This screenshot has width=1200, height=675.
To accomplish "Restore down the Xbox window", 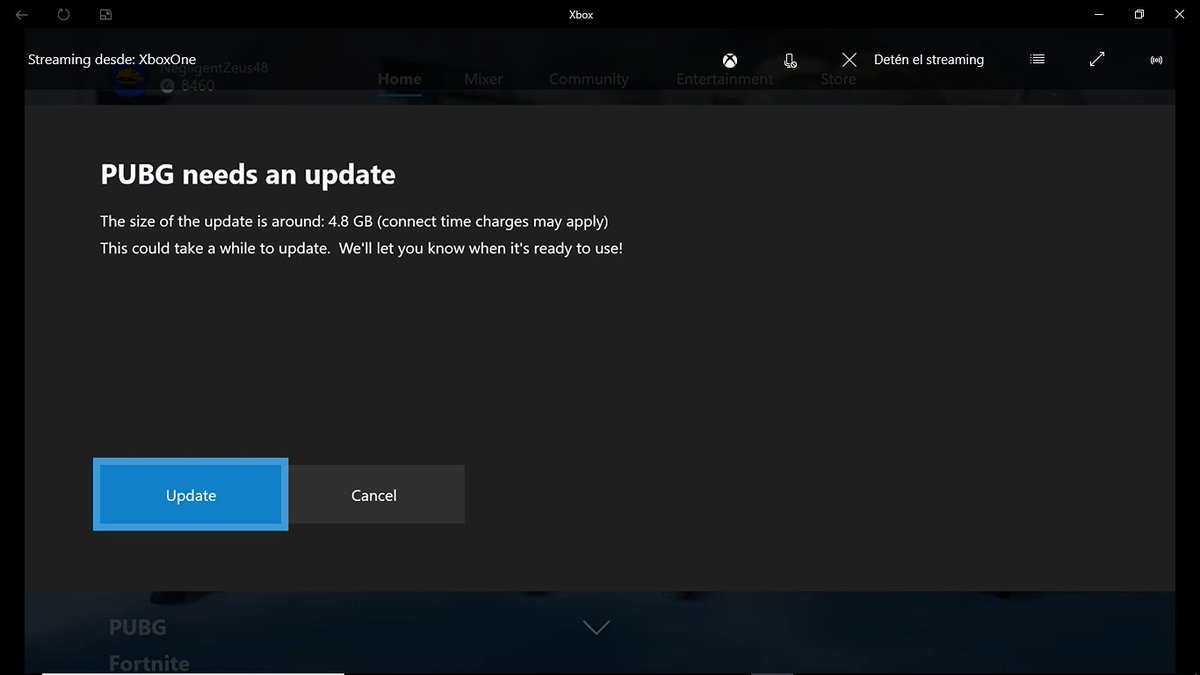I will pos(1139,15).
